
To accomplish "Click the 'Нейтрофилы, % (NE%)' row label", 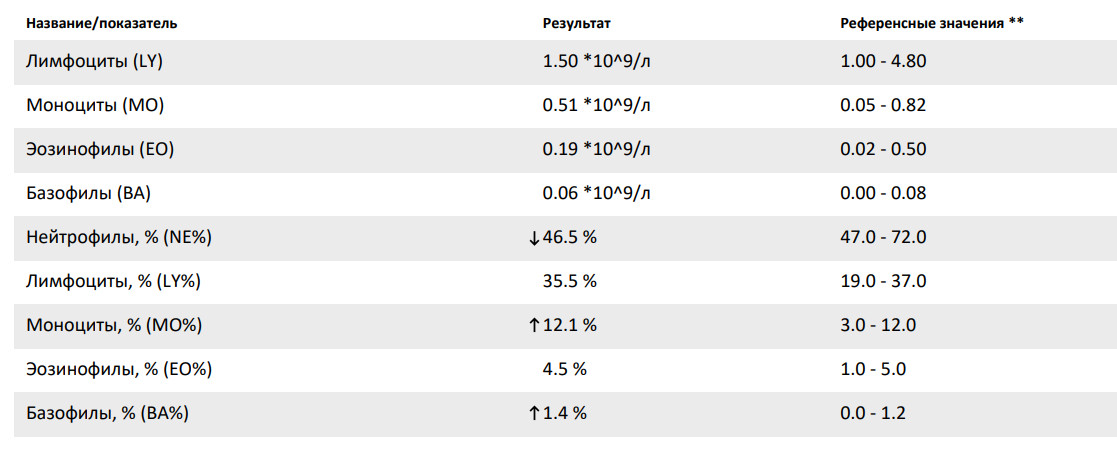I will click(119, 237).
